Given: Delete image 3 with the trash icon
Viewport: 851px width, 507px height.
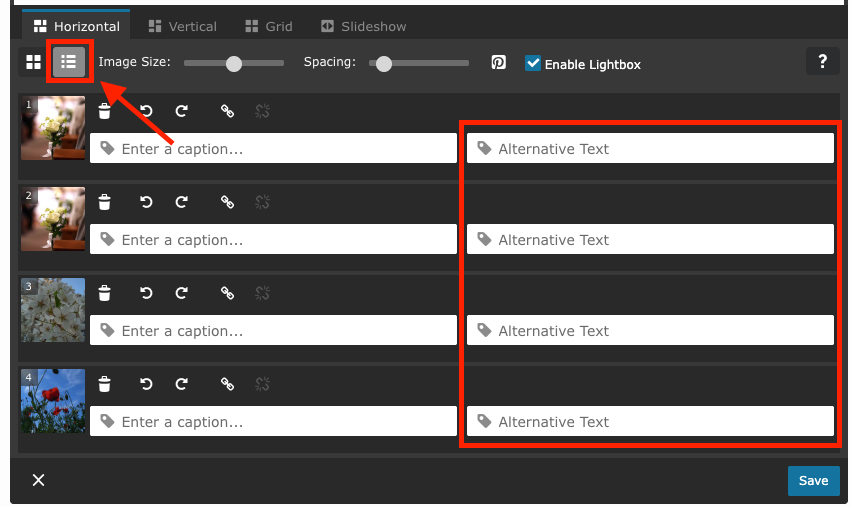Looking at the screenshot, I should 104,293.
